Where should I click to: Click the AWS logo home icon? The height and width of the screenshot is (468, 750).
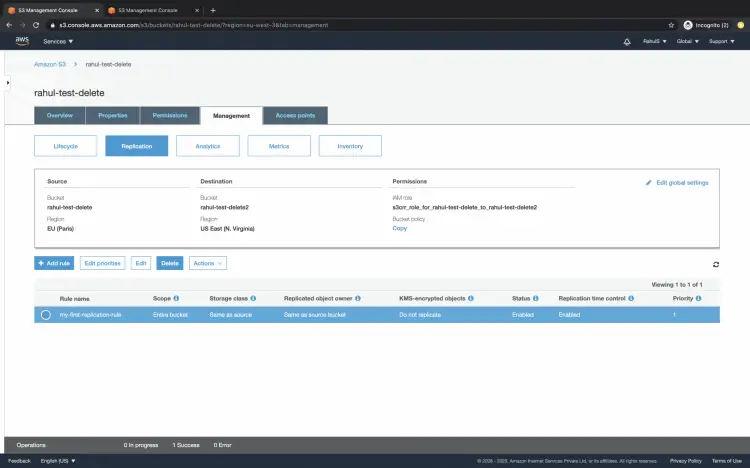(x=22, y=41)
